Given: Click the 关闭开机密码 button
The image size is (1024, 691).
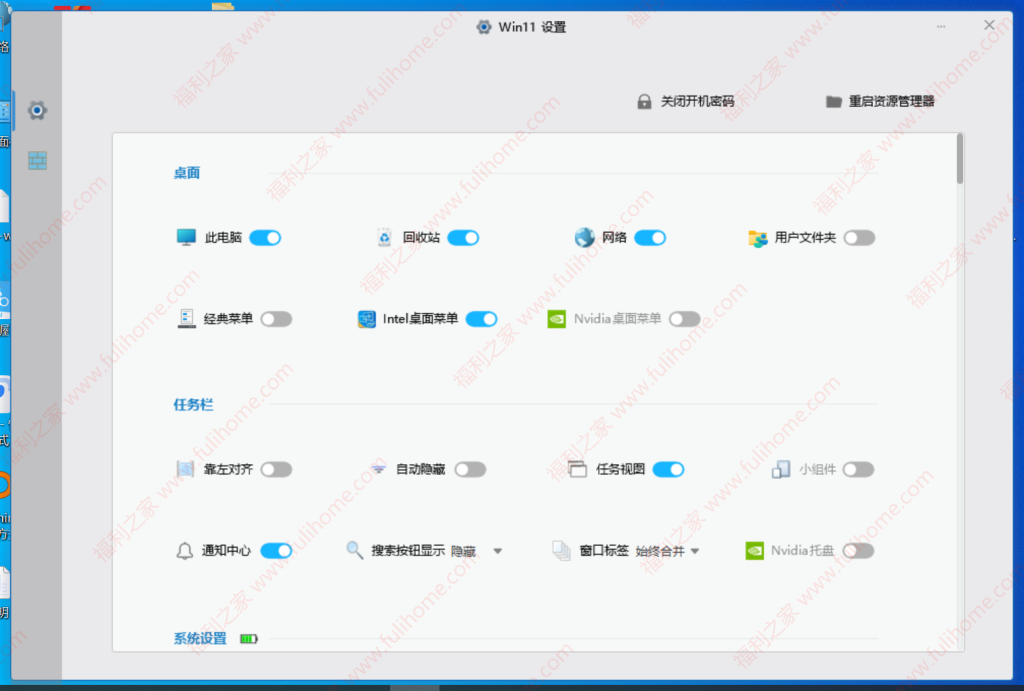Looking at the screenshot, I should [x=685, y=100].
